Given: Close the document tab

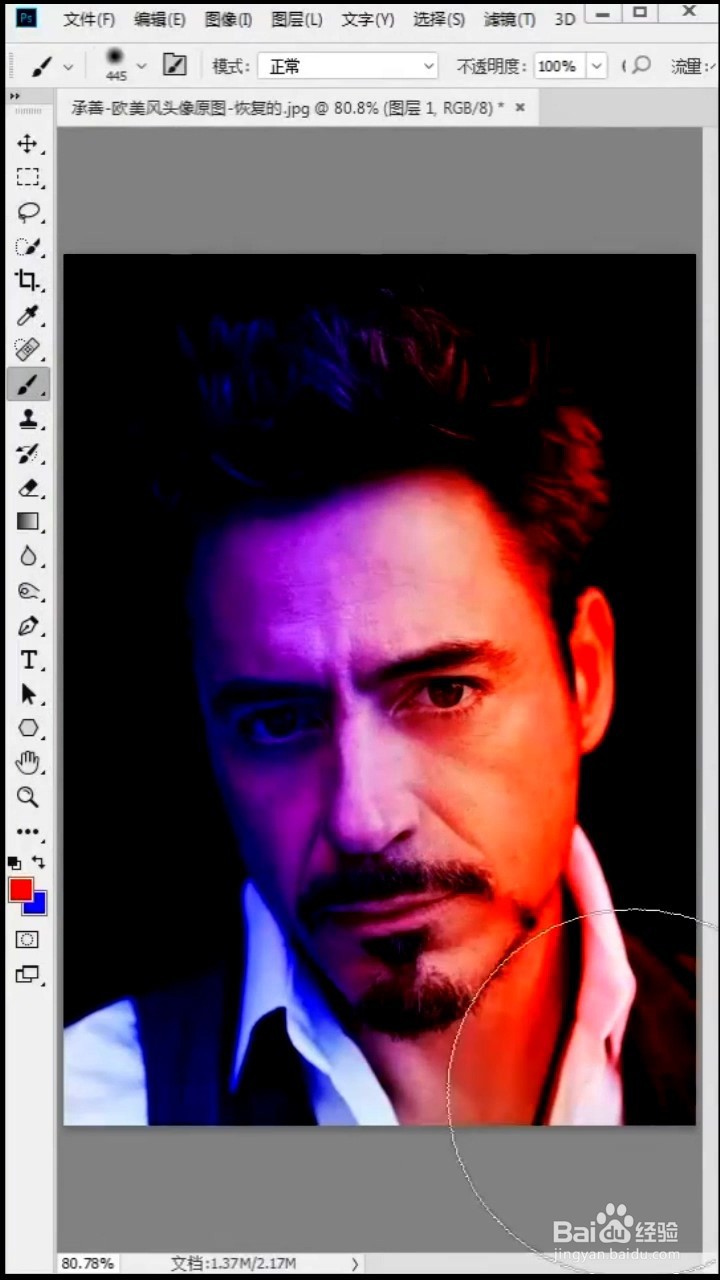Looking at the screenshot, I should pyautogui.click(x=520, y=108).
